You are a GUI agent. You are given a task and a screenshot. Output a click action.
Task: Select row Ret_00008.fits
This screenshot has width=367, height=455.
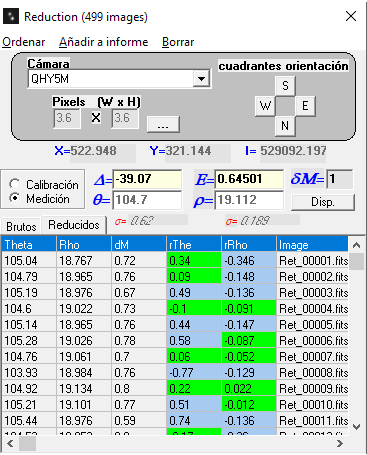click(x=175, y=373)
